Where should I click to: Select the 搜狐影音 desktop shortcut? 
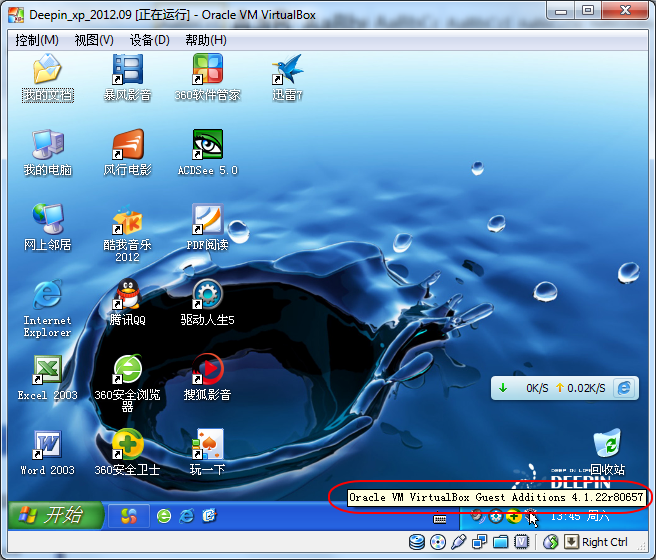(x=207, y=371)
